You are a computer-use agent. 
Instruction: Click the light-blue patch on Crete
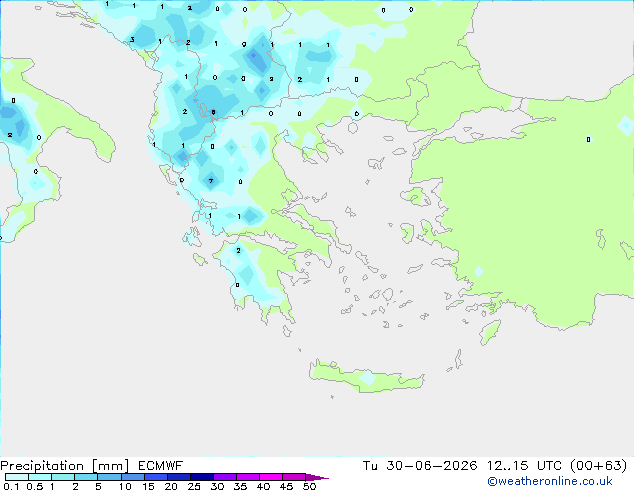pos(368,378)
